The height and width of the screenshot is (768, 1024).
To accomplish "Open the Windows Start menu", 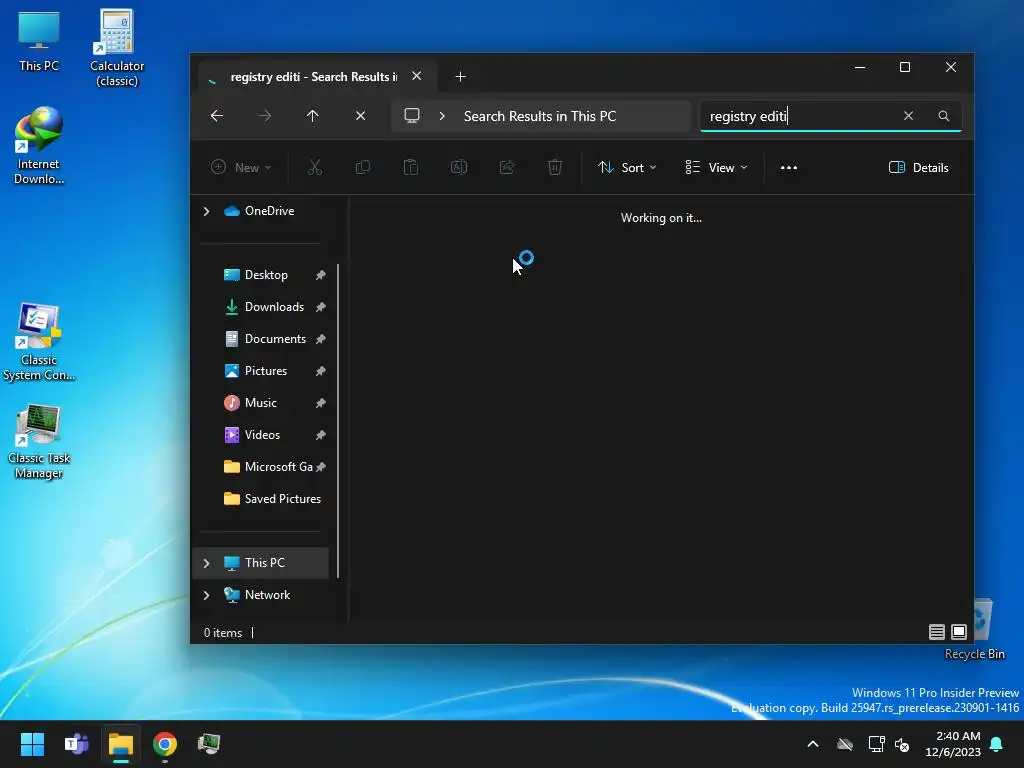I will [32, 744].
